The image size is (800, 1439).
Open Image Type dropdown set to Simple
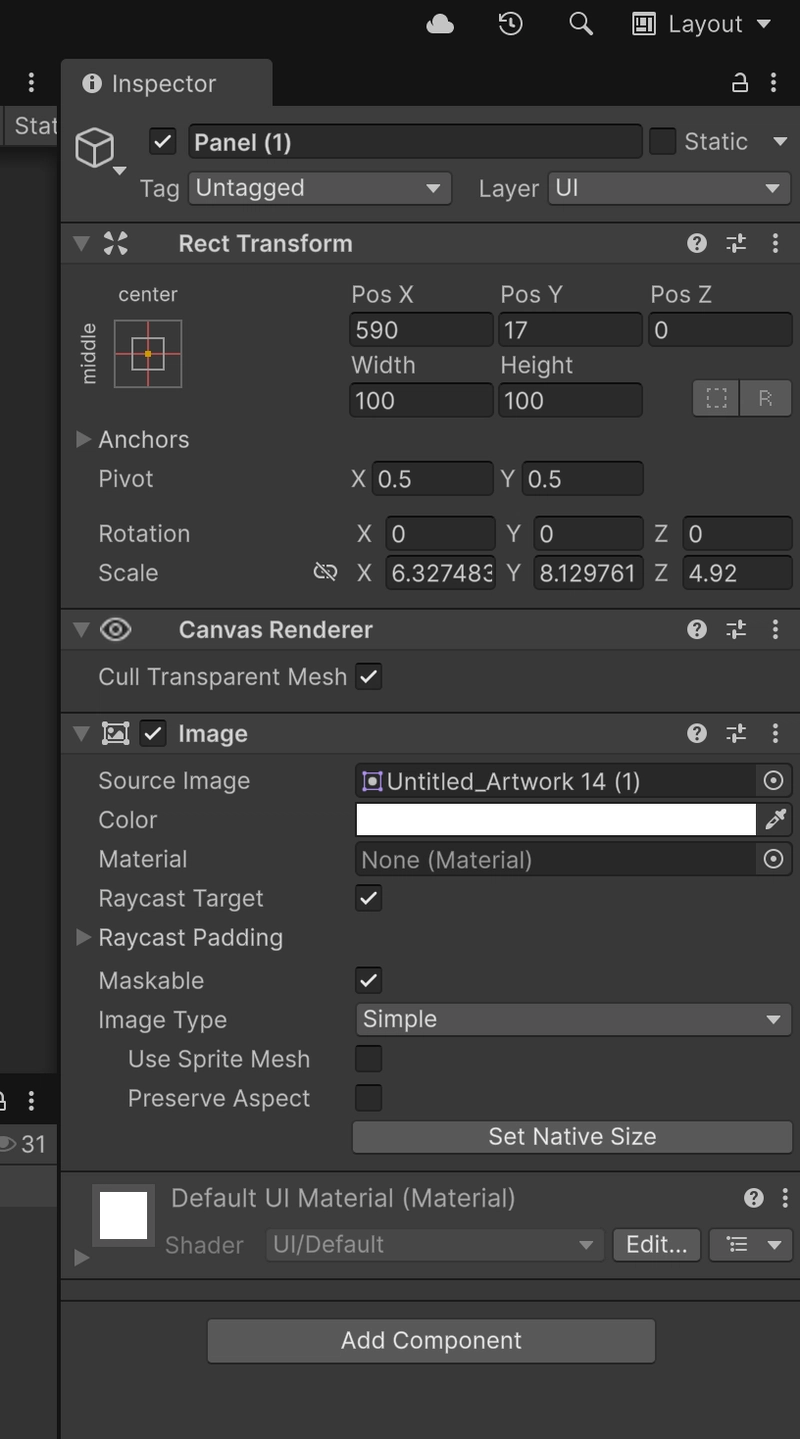pyautogui.click(x=573, y=1020)
